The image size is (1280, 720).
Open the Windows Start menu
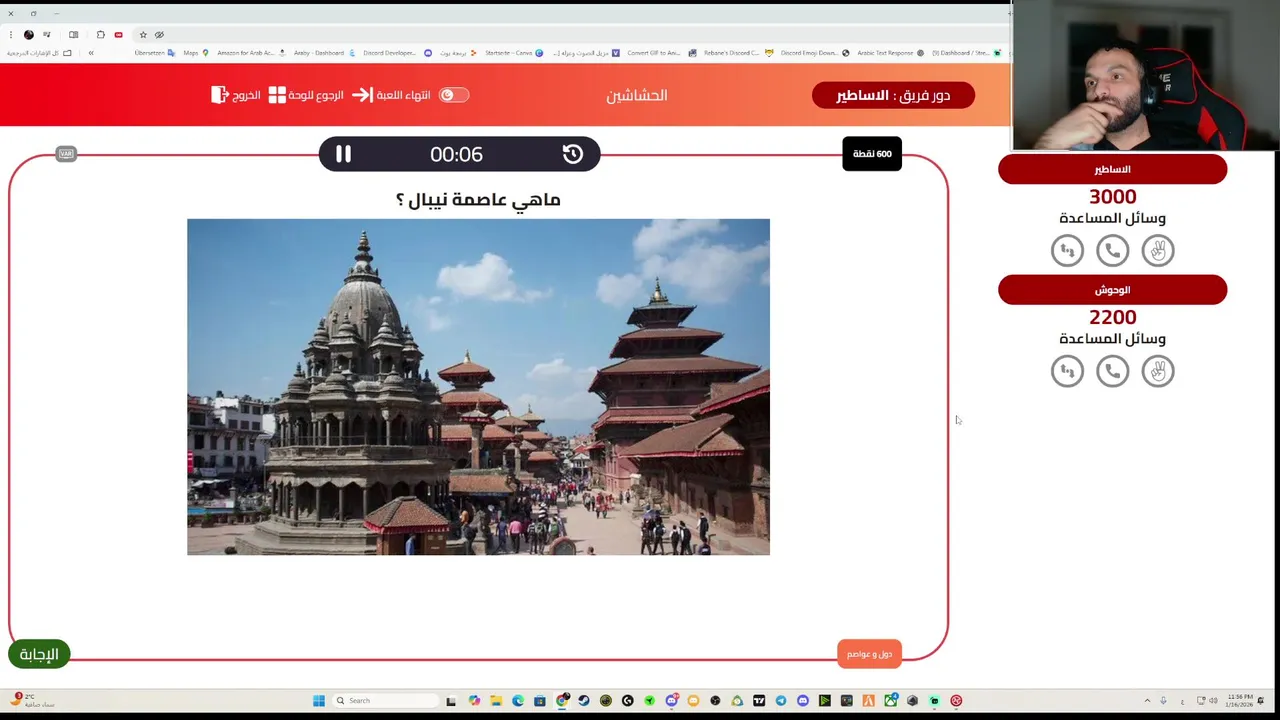(x=319, y=701)
